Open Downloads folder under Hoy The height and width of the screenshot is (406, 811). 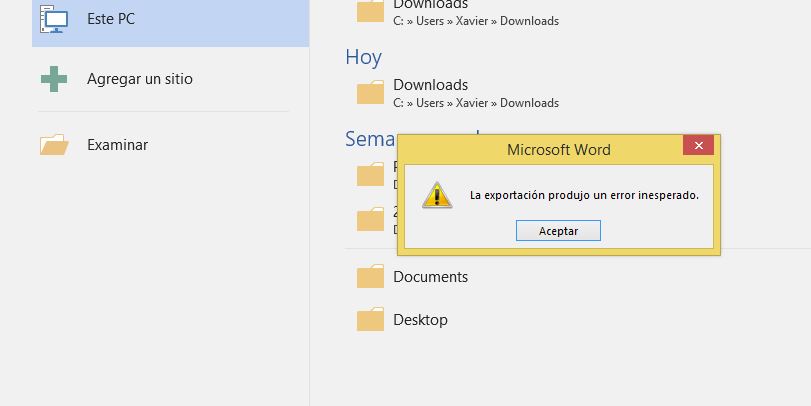pyautogui.click(x=430, y=85)
